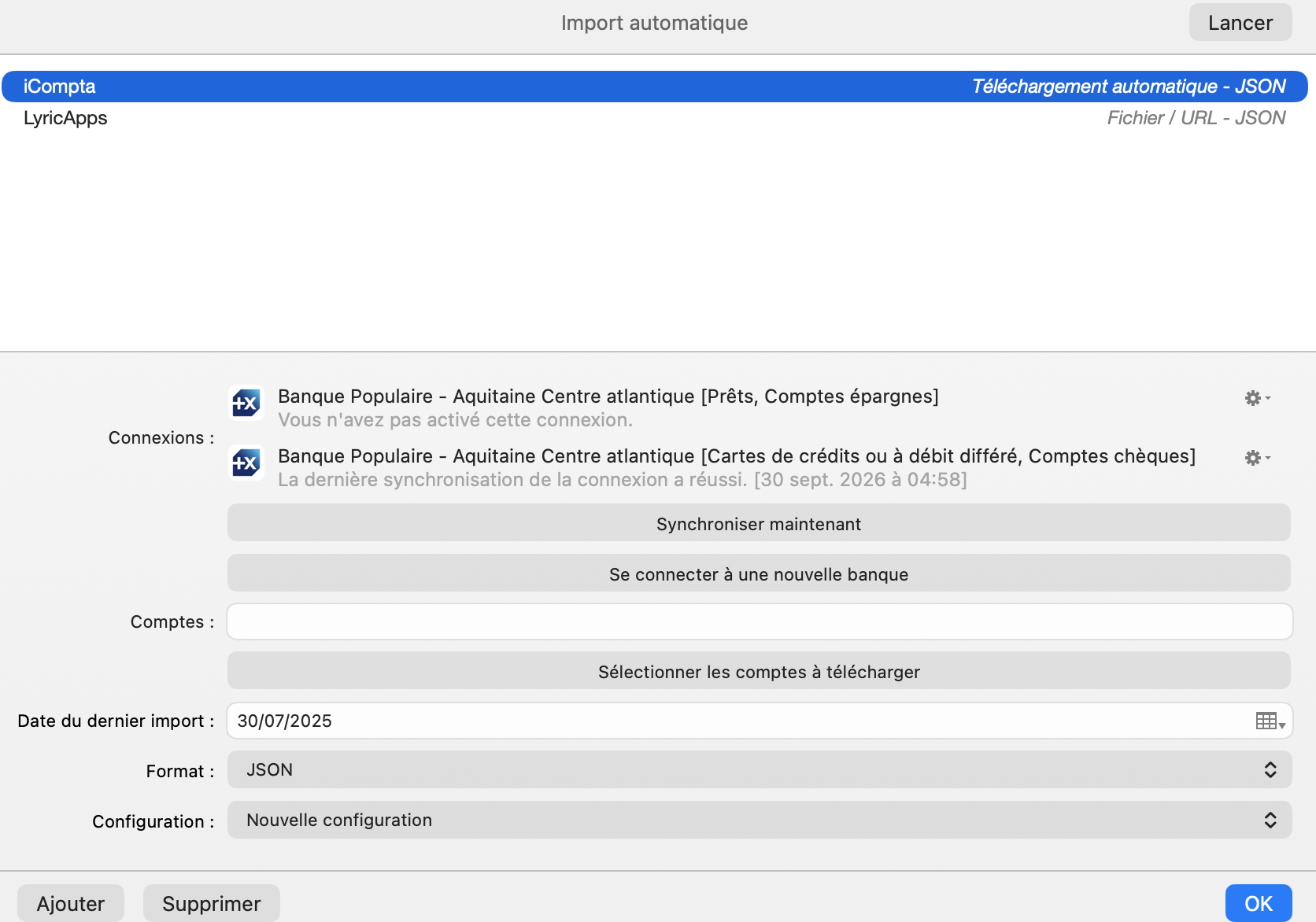Click the 'Import automatique' title
The width and height of the screenshot is (1316, 922).
655,23
